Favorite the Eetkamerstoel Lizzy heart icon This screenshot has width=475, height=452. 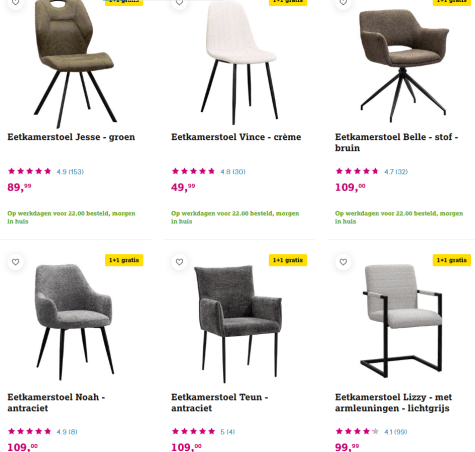pyautogui.click(x=343, y=262)
